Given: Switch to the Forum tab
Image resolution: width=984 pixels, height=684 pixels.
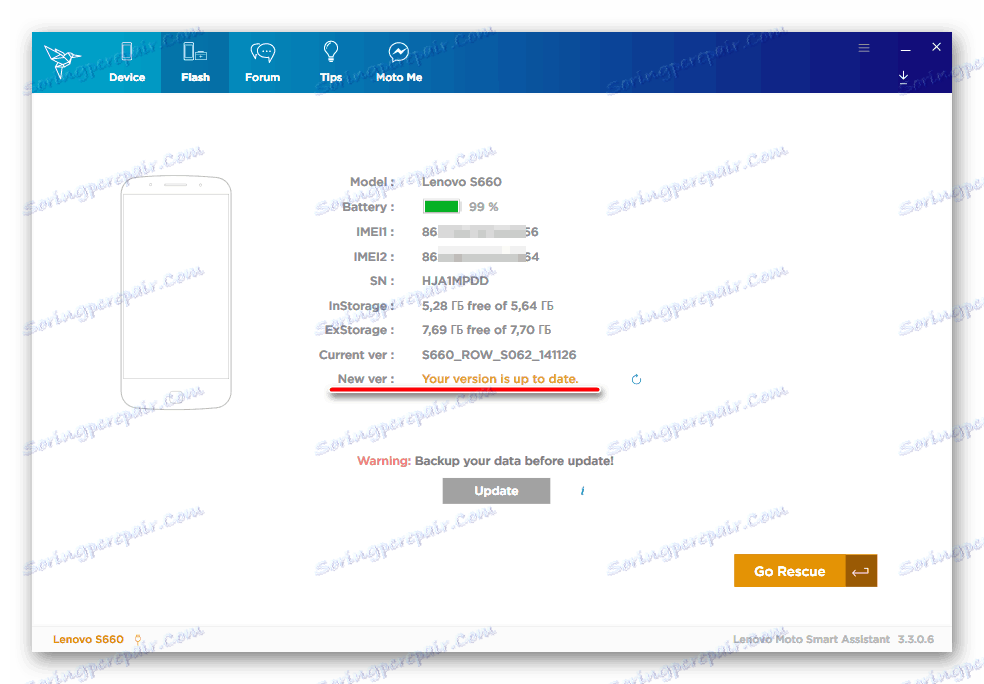Looking at the screenshot, I should pyautogui.click(x=262, y=58).
